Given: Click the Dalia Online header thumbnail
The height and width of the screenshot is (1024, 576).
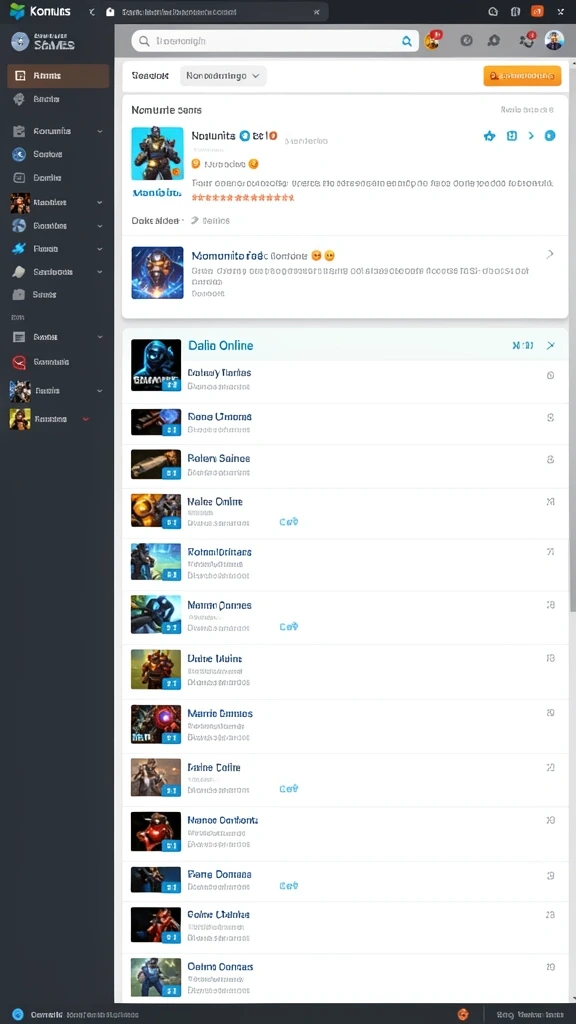Looking at the screenshot, I should tap(156, 365).
